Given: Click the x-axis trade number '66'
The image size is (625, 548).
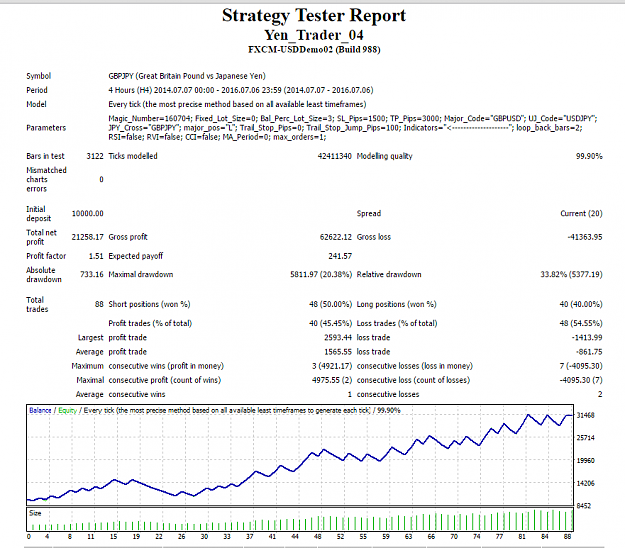Looking at the screenshot, I should 431,537.
